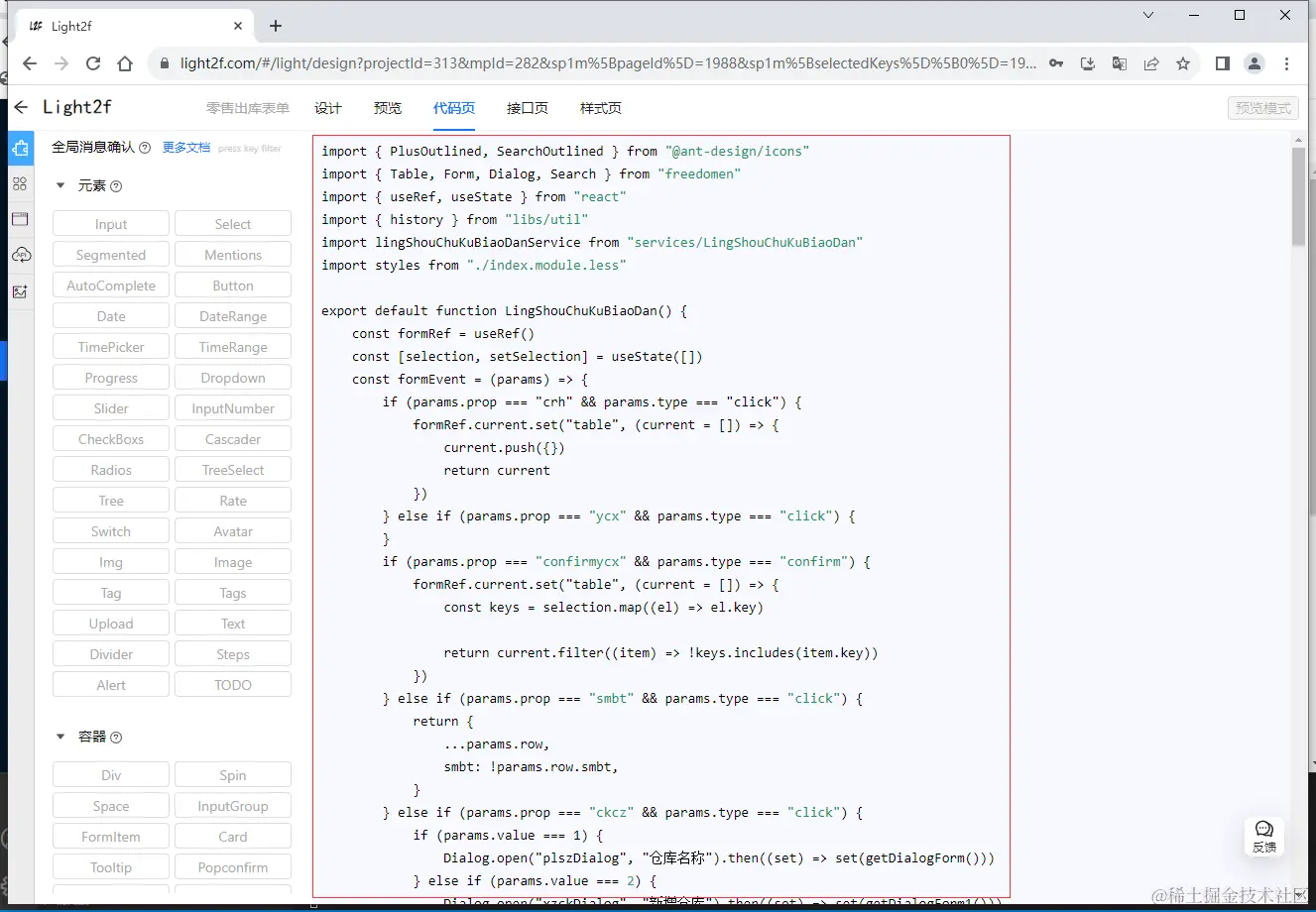1316x912 pixels.
Task: Open the translate page icon
Action: pyautogui.click(x=1120, y=63)
